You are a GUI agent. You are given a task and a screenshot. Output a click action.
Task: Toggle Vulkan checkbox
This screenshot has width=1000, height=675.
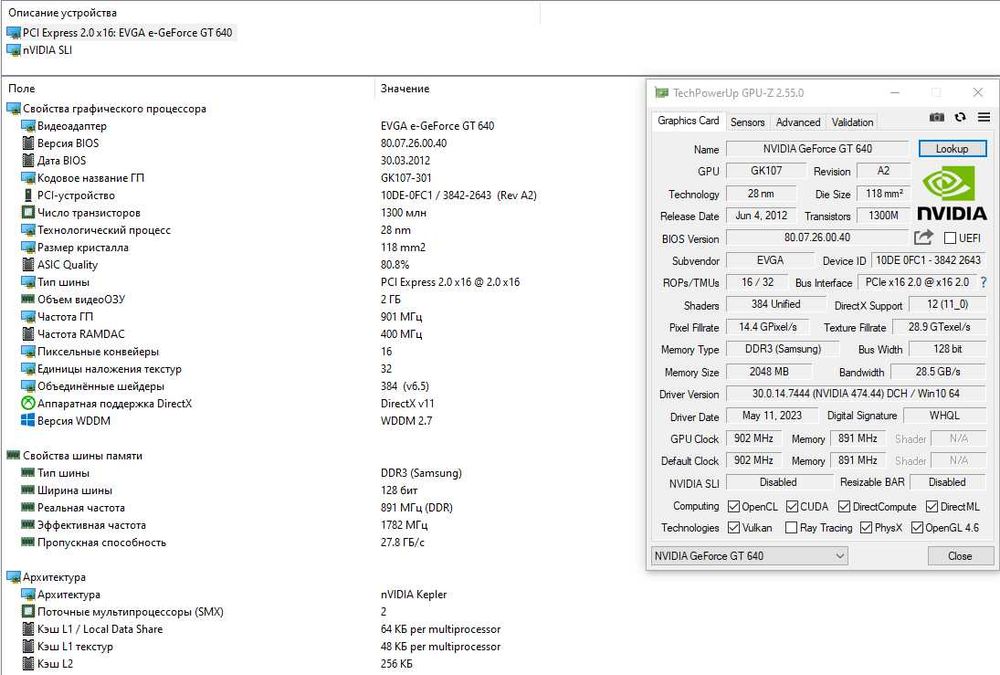click(x=734, y=528)
